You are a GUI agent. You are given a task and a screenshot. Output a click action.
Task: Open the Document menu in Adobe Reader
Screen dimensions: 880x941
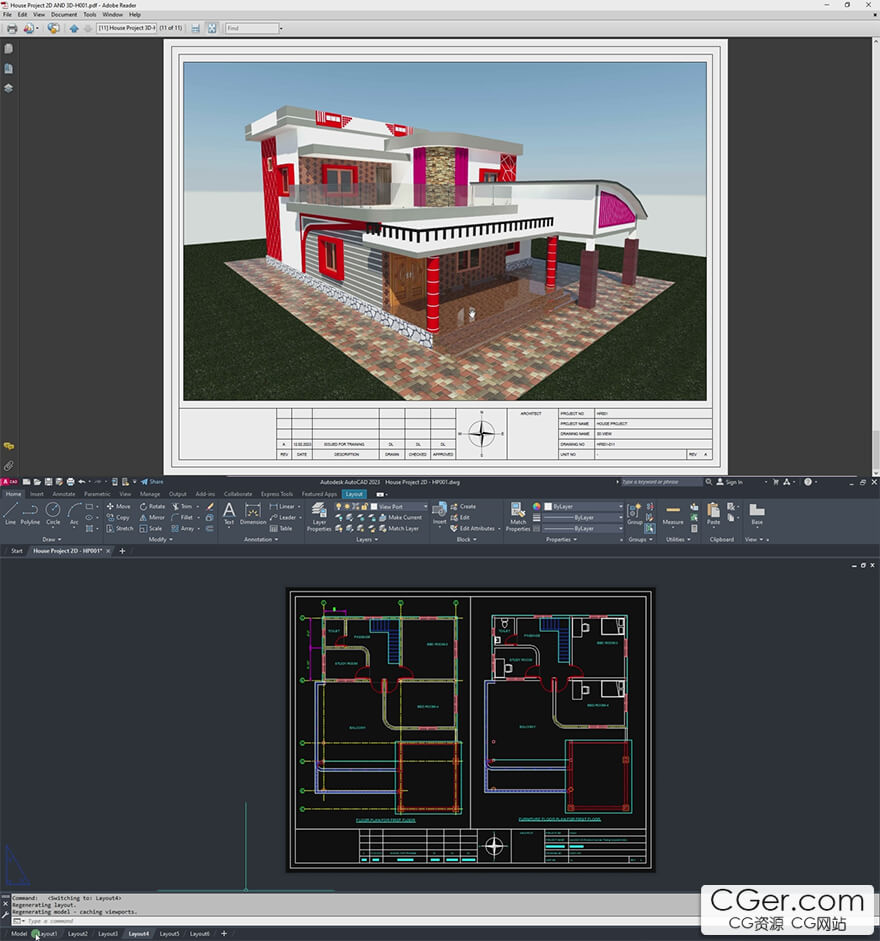click(x=64, y=15)
